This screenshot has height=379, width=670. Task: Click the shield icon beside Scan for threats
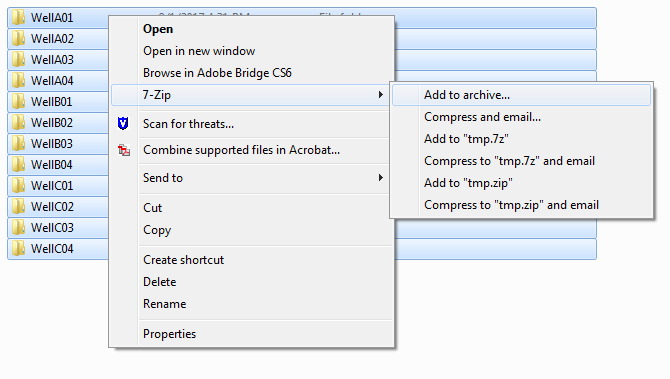click(x=123, y=124)
